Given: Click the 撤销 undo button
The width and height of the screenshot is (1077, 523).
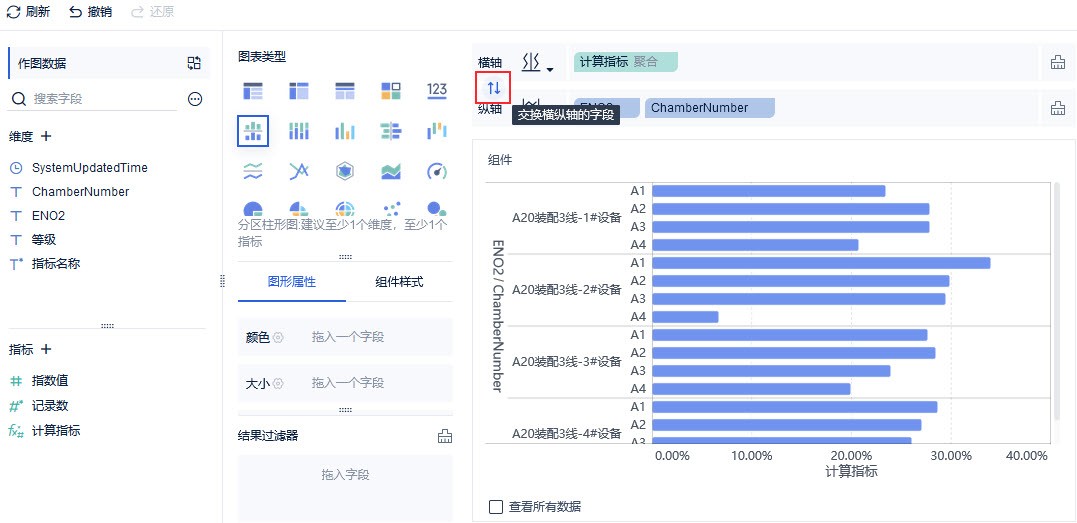Looking at the screenshot, I should pos(90,12).
